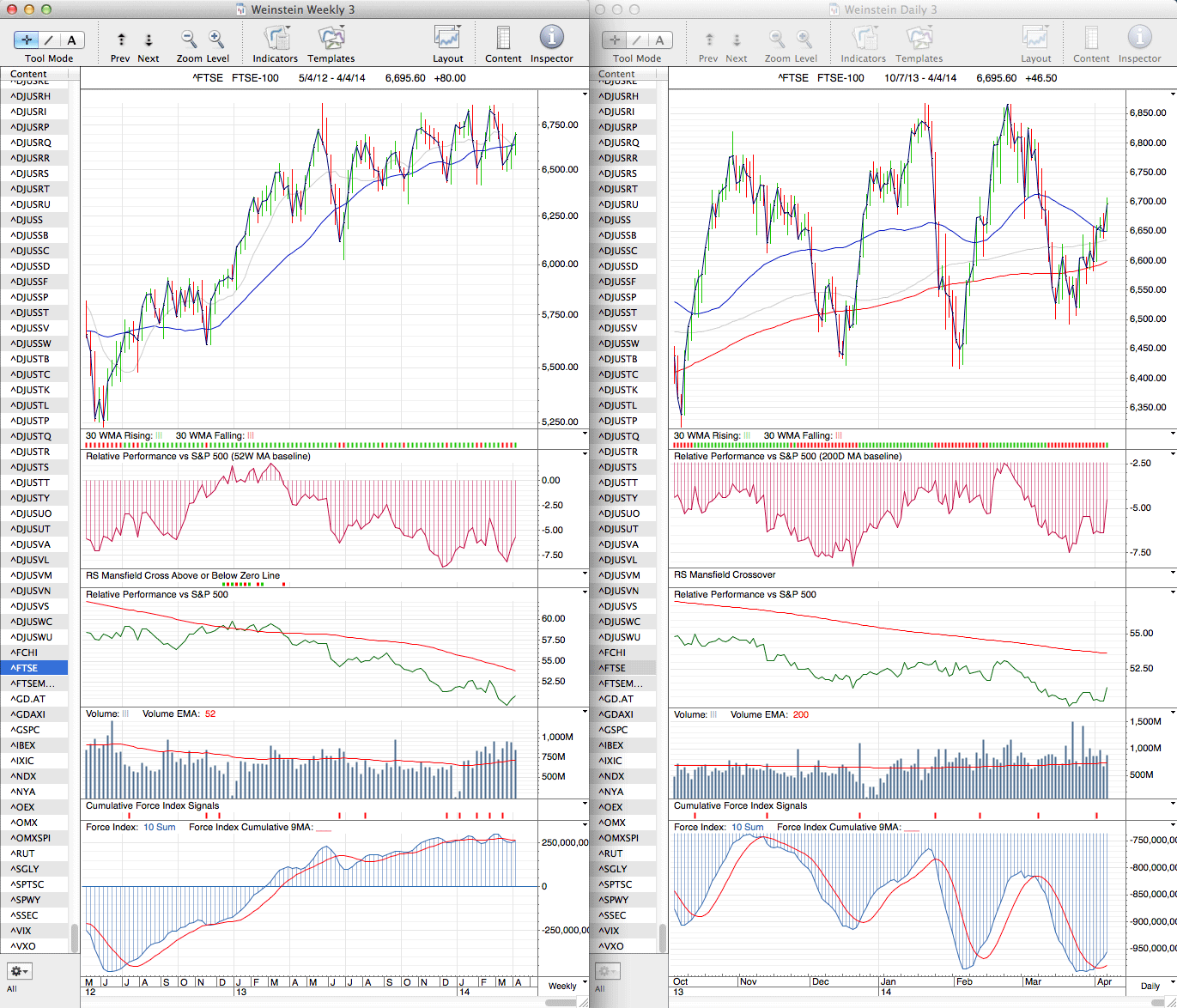
Task: Zoom in using plus magnifier in Weekly window
Action: coord(216,39)
